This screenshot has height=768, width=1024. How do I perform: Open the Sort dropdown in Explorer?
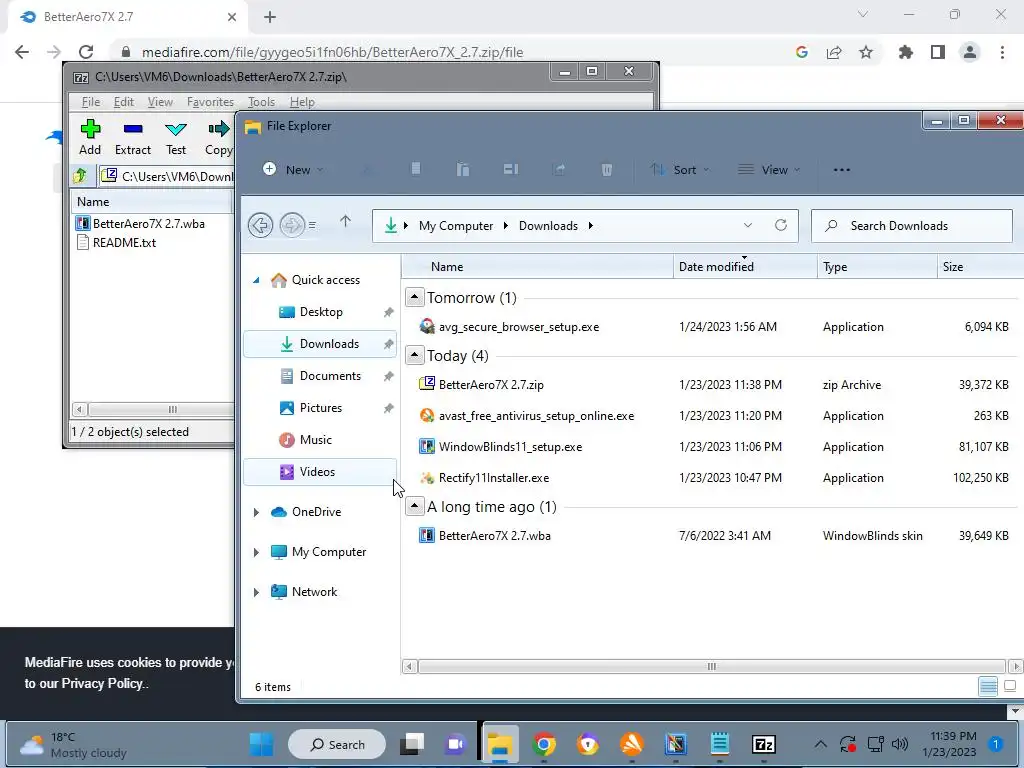point(679,170)
